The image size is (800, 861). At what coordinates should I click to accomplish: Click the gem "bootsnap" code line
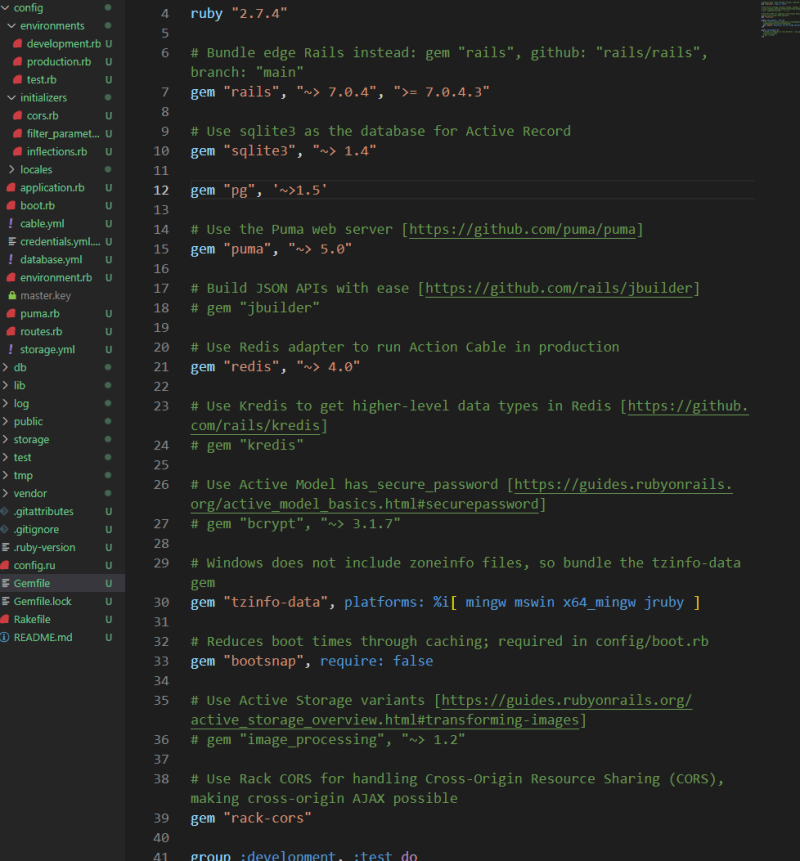click(311, 661)
